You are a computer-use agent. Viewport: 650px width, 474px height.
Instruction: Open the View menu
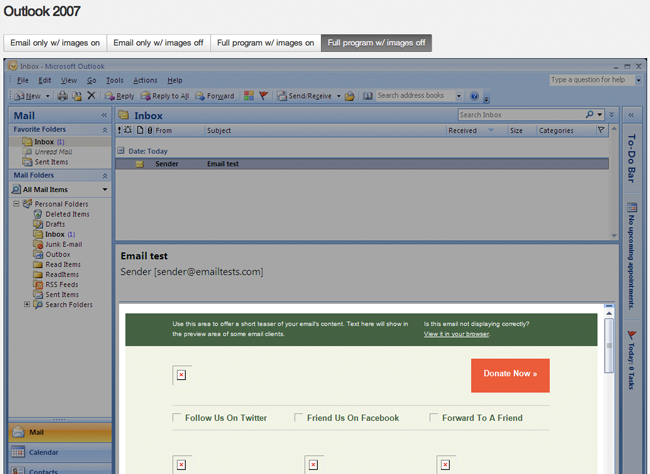point(69,80)
